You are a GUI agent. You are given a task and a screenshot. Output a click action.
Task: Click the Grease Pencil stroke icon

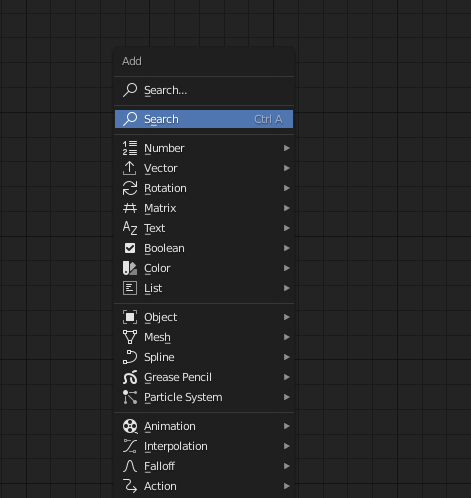pos(130,377)
